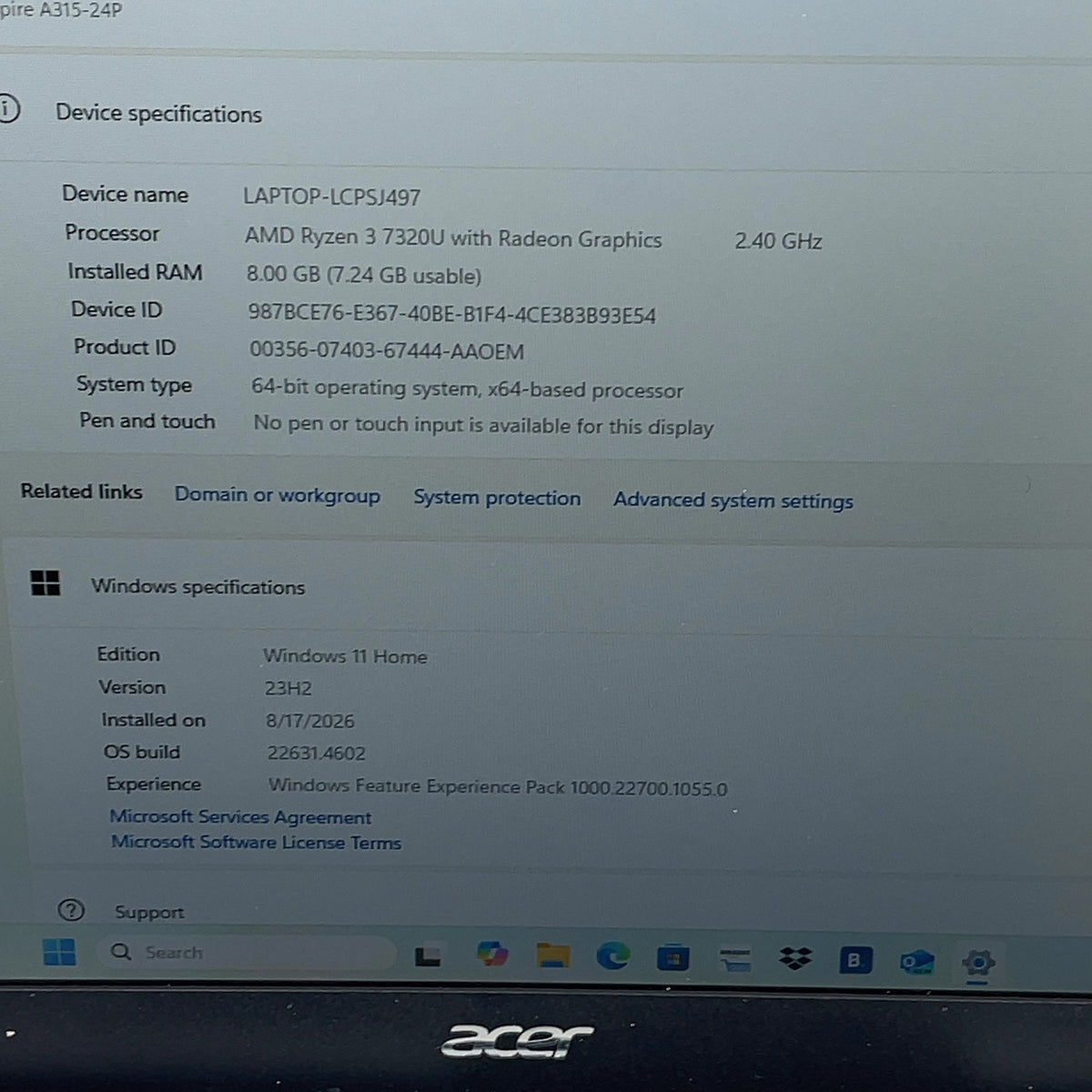The image size is (1092, 1092).
Task: Launch Microsoft Edge from the taskbar
Action: 613,955
